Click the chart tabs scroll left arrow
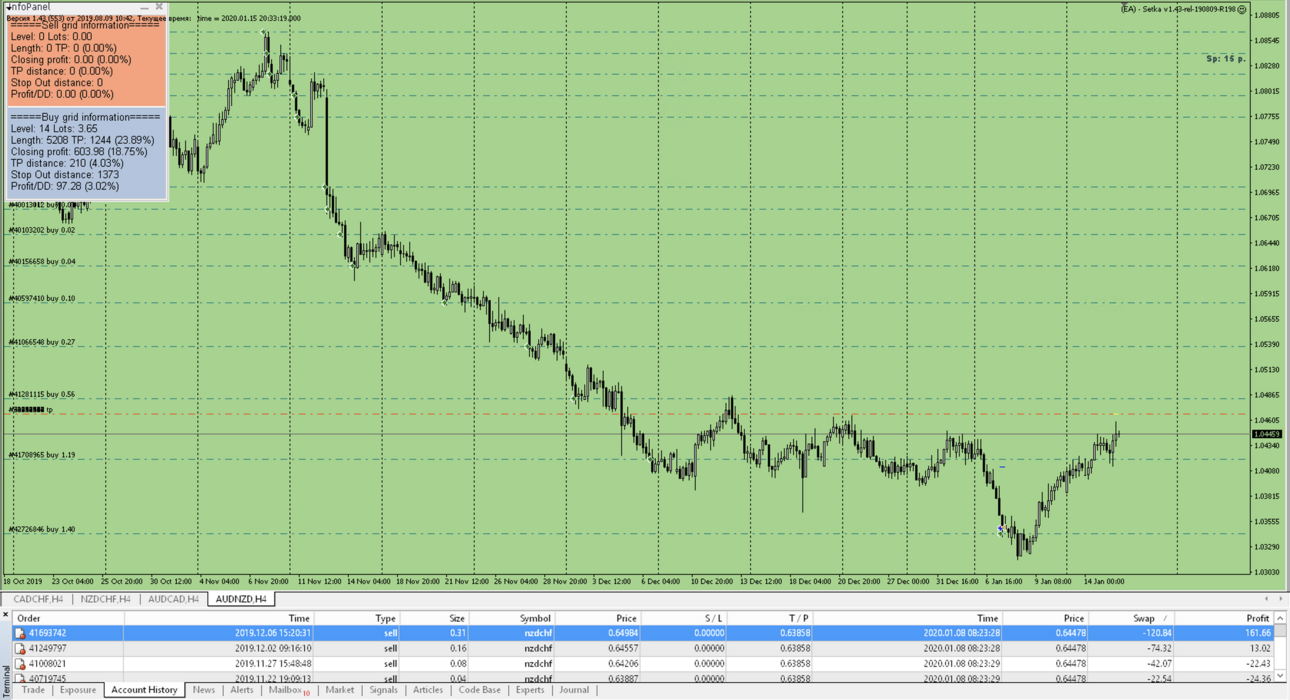 coord(1266,599)
